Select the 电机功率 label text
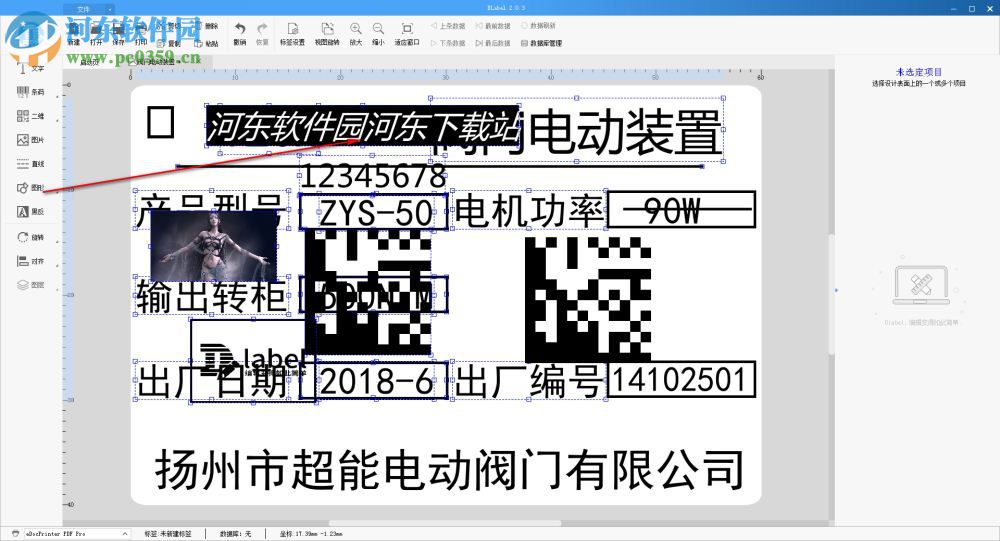 (x=529, y=211)
